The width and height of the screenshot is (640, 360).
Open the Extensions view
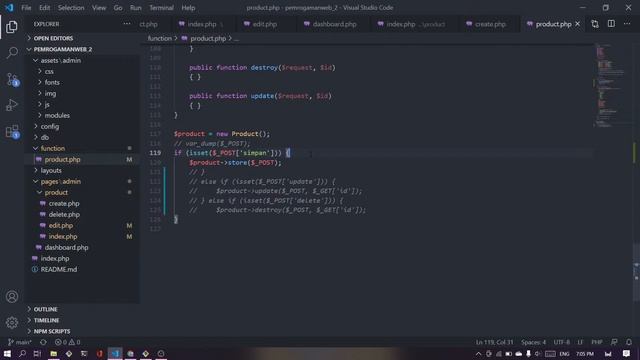12,131
